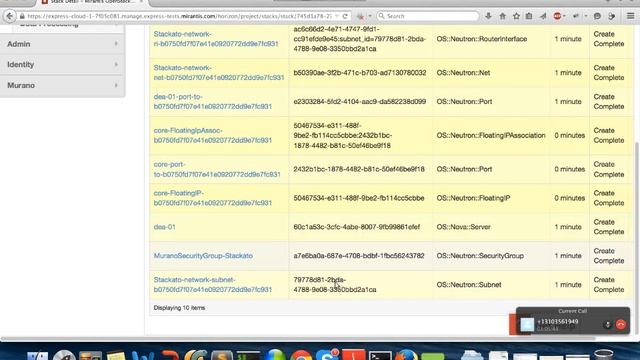The image size is (640, 360).
Task: Select ID b50390ae-3f2b-471c-b703 cell
Action: coord(360,73)
